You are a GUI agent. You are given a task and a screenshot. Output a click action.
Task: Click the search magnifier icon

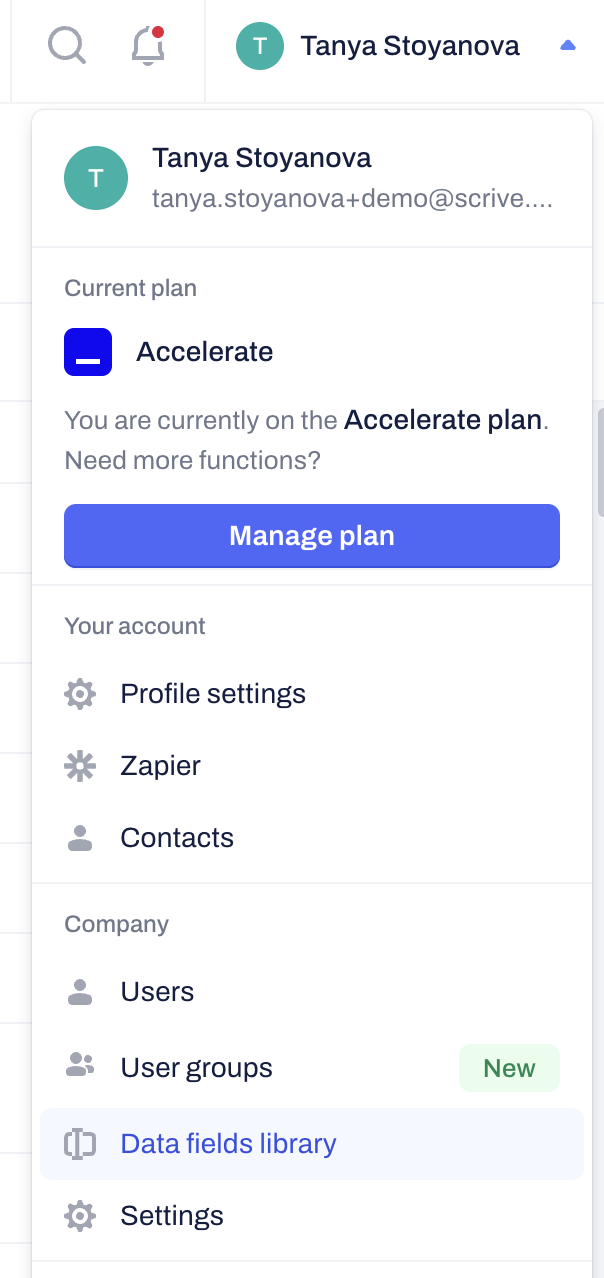[x=67, y=45]
